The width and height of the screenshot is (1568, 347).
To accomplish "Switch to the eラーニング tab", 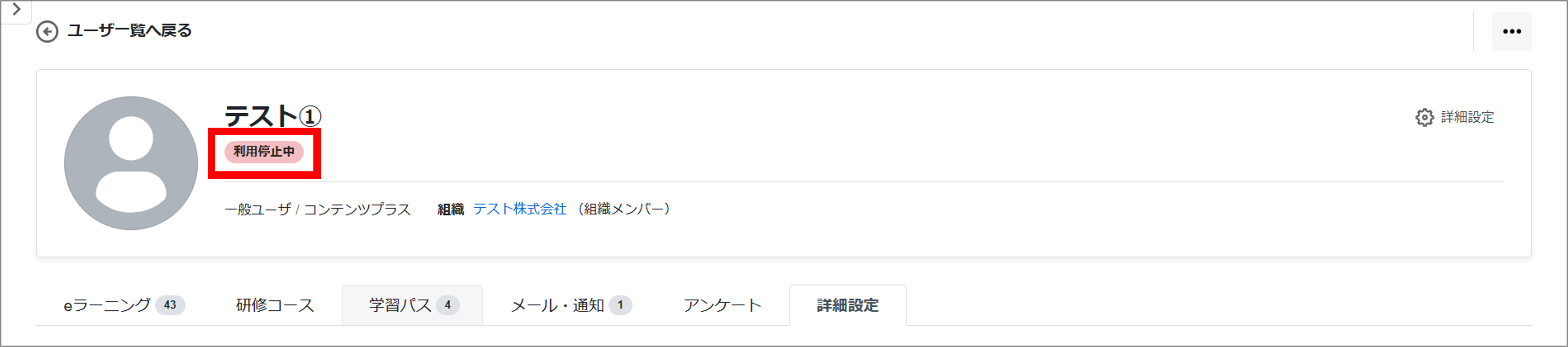I will [107, 305].
